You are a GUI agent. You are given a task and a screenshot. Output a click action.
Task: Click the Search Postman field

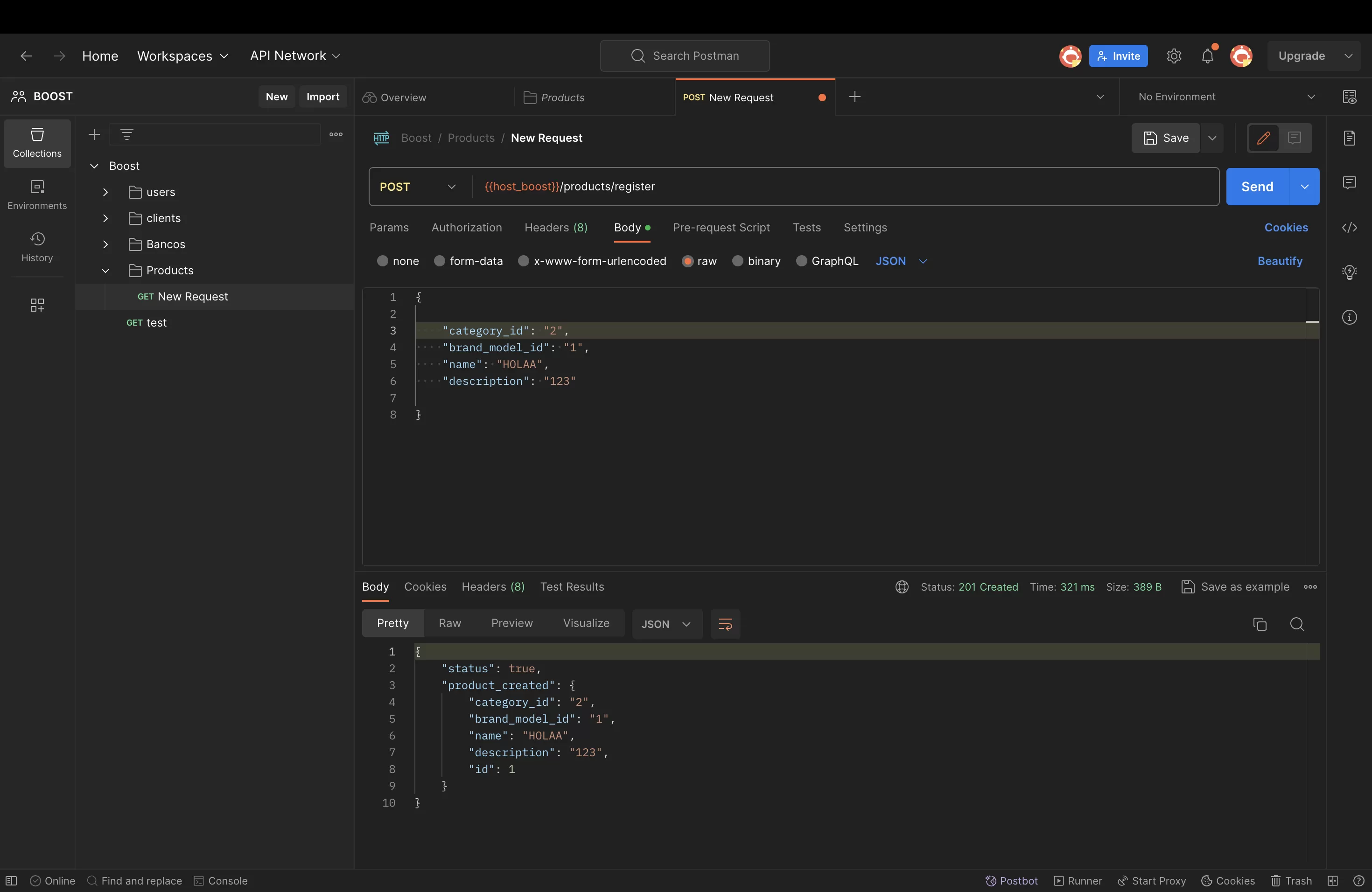click(x=685, y=56)
